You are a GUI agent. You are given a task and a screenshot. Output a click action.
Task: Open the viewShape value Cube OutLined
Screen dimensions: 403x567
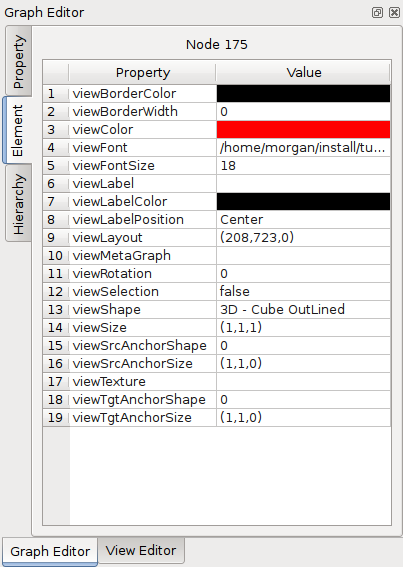tap(304, 310)
